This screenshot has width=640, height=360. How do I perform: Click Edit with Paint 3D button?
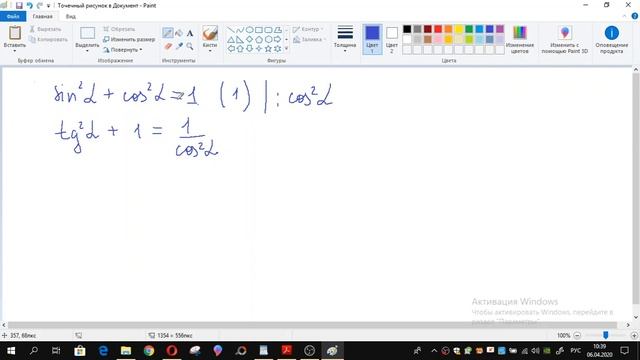click(565, 40)
